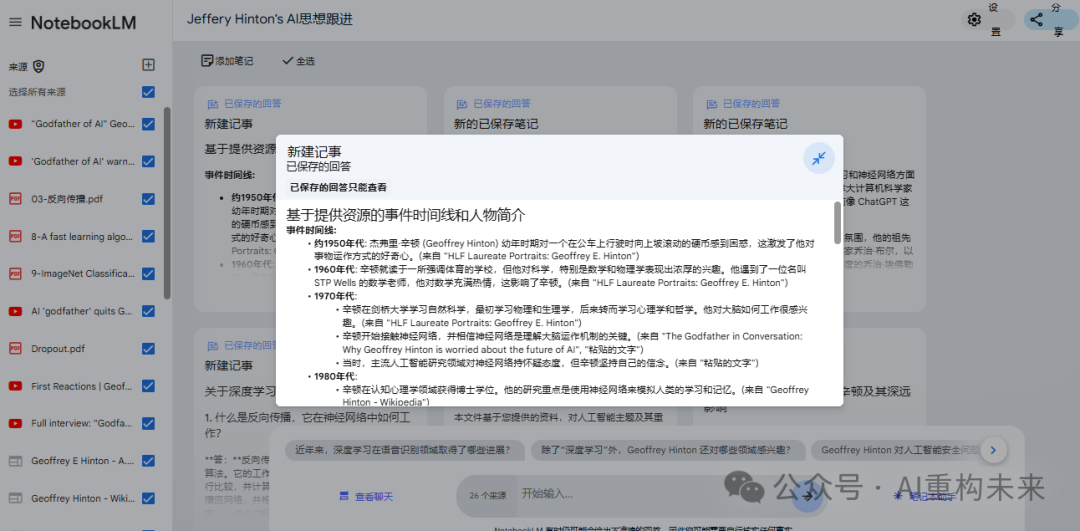1080x531 pixels.
Task: Click the settings gear icon
Action: tap(974, 20)
